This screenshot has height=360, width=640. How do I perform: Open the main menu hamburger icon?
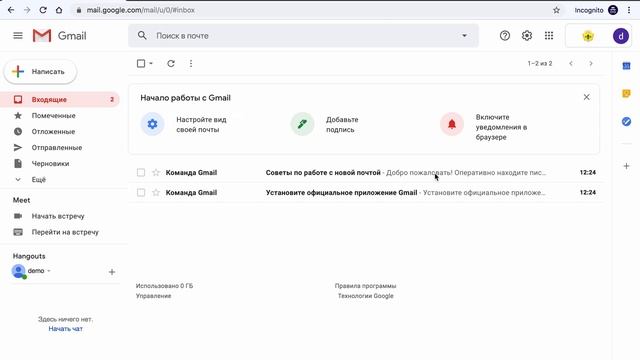(x=18, y=36)
